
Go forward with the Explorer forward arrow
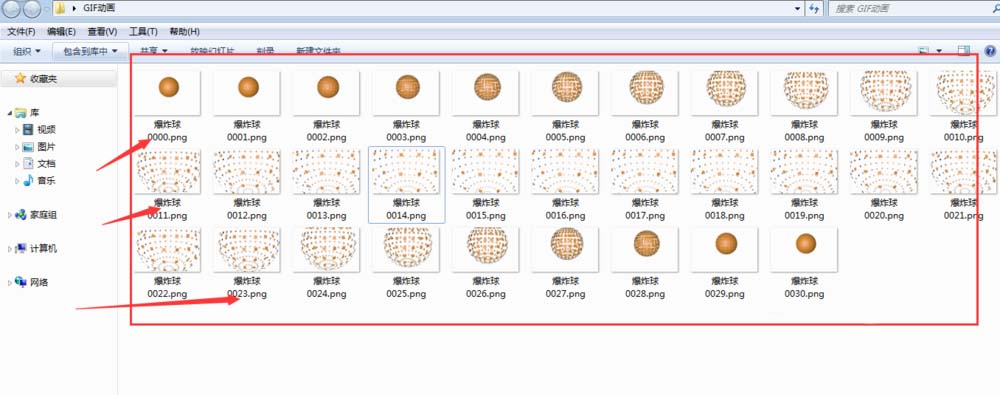click(x=32, y=8)
